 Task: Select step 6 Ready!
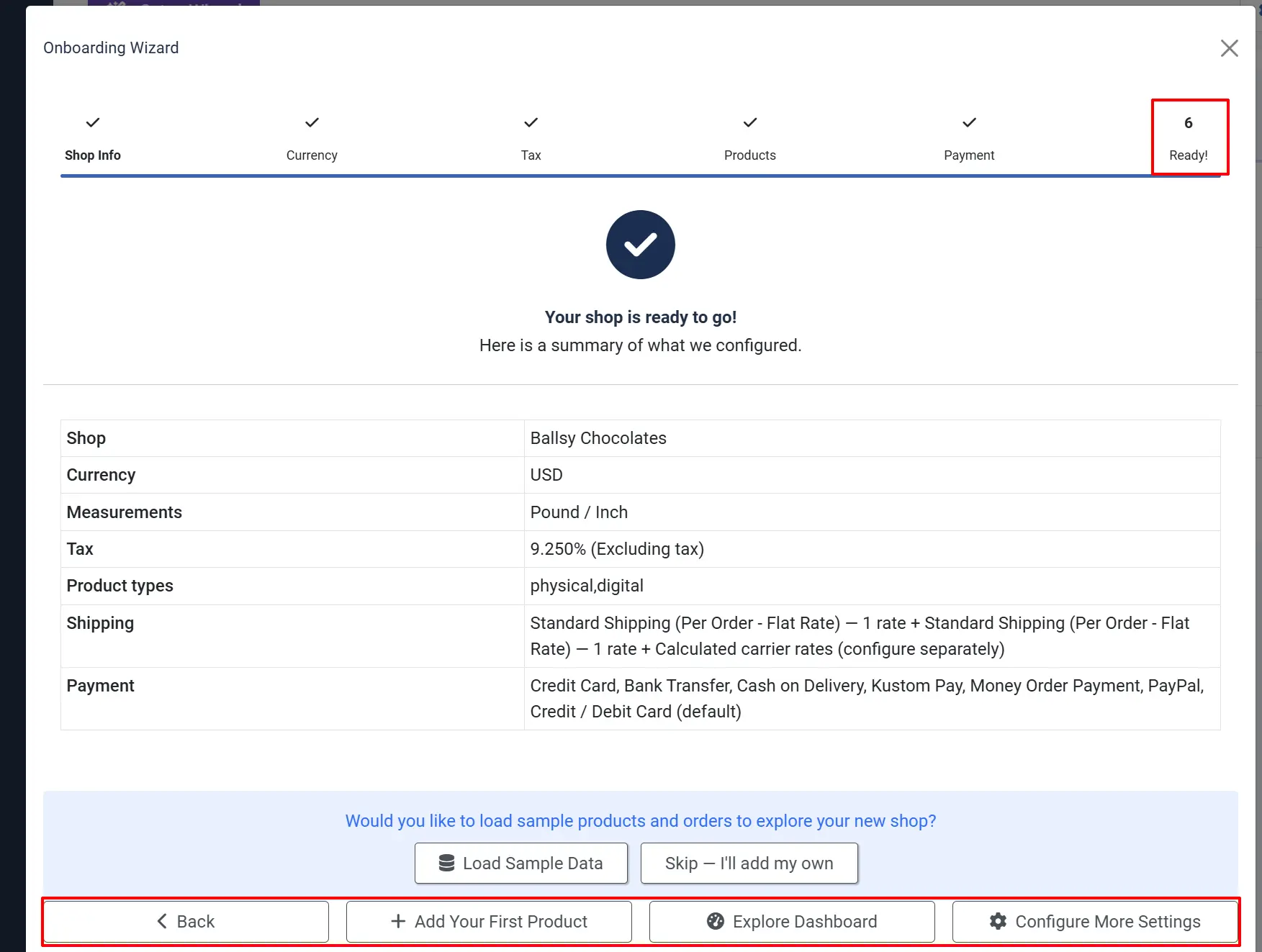click(x=1189, y=138)
